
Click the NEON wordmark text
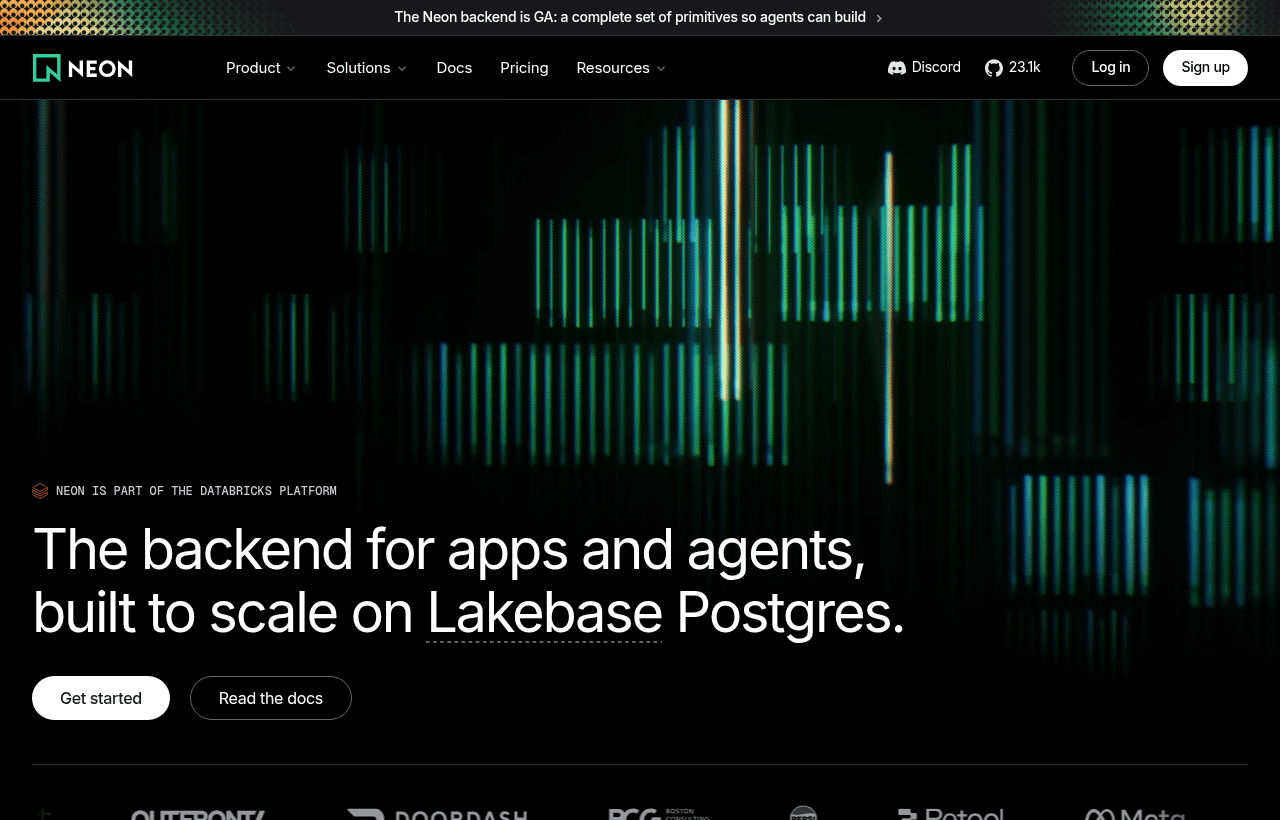point(100,68)
